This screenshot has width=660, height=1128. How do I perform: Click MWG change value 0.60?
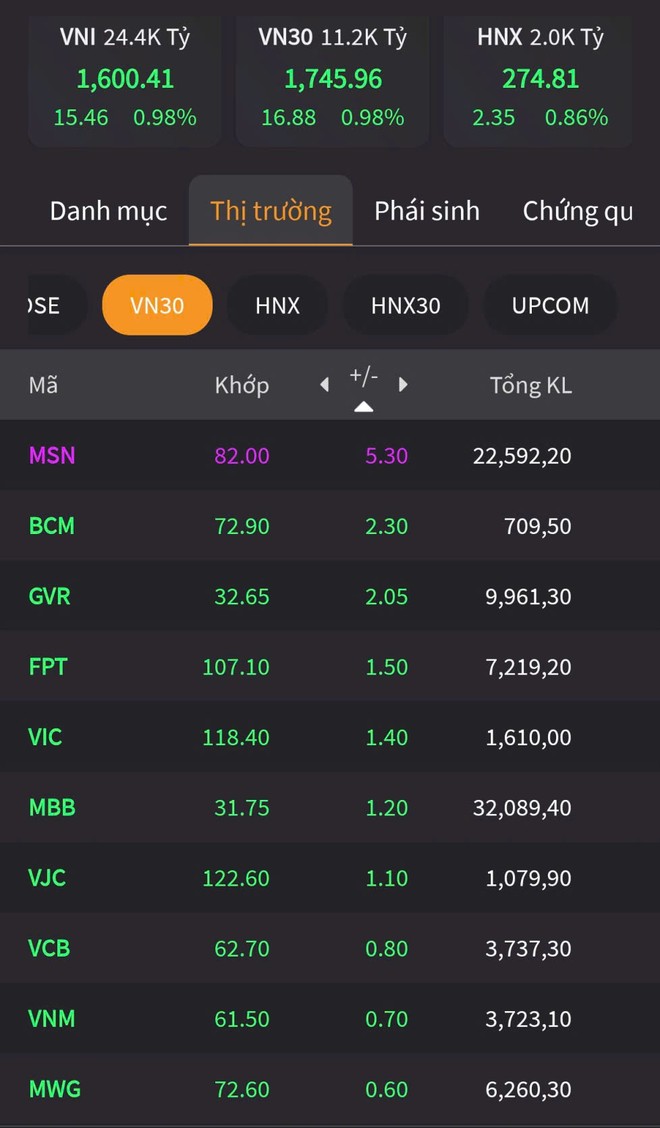pyautogui.click(x=386, y=1089)
